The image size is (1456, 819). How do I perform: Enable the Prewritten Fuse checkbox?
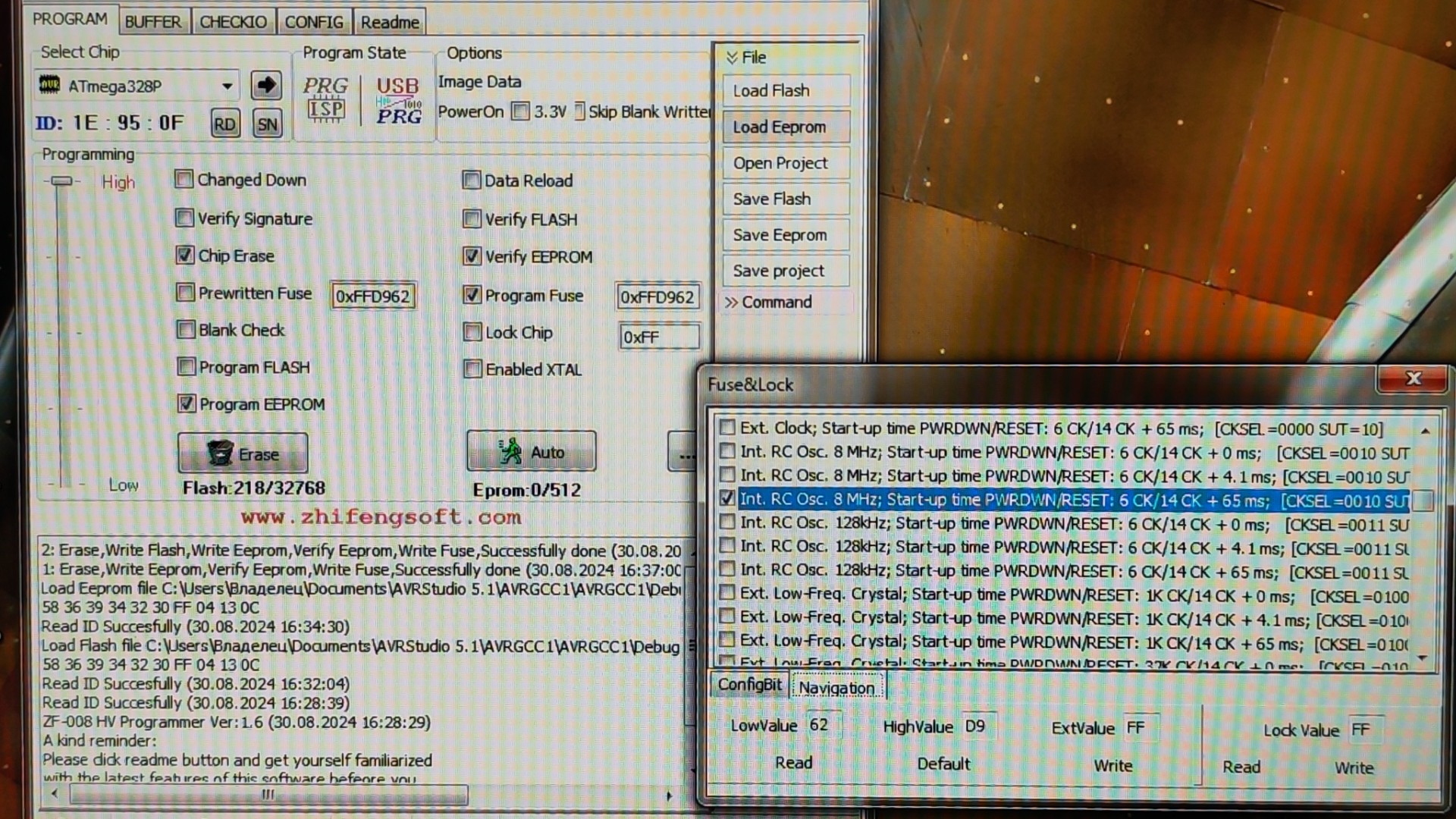pyautogui.click(x=185, y=292)
